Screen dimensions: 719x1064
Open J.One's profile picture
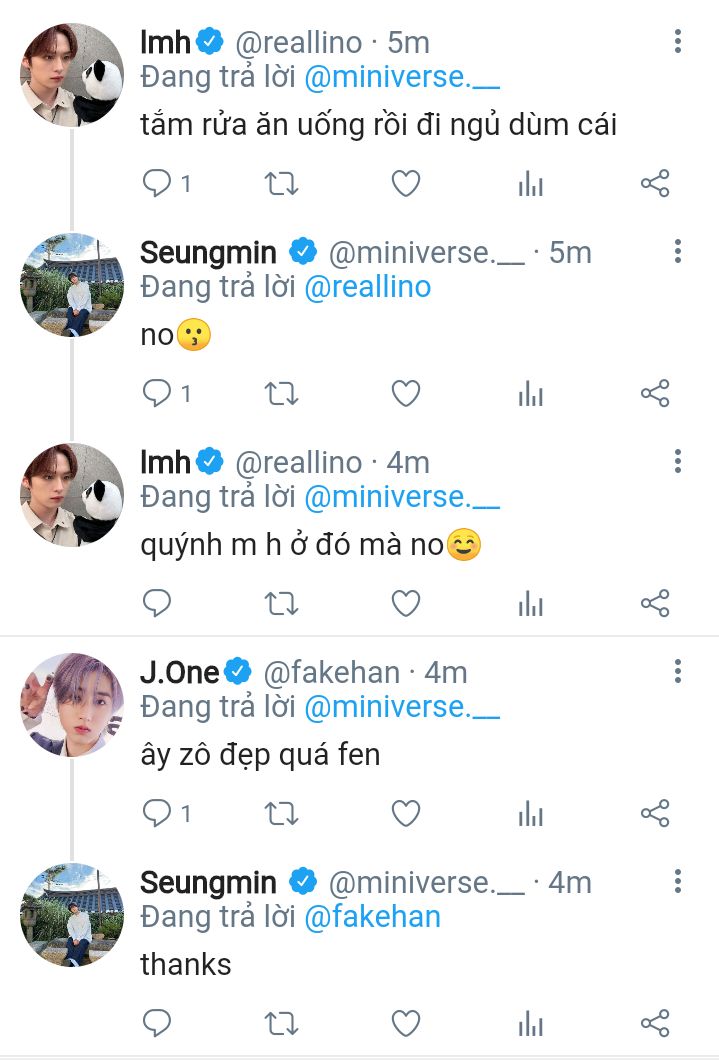click(71, 705)
